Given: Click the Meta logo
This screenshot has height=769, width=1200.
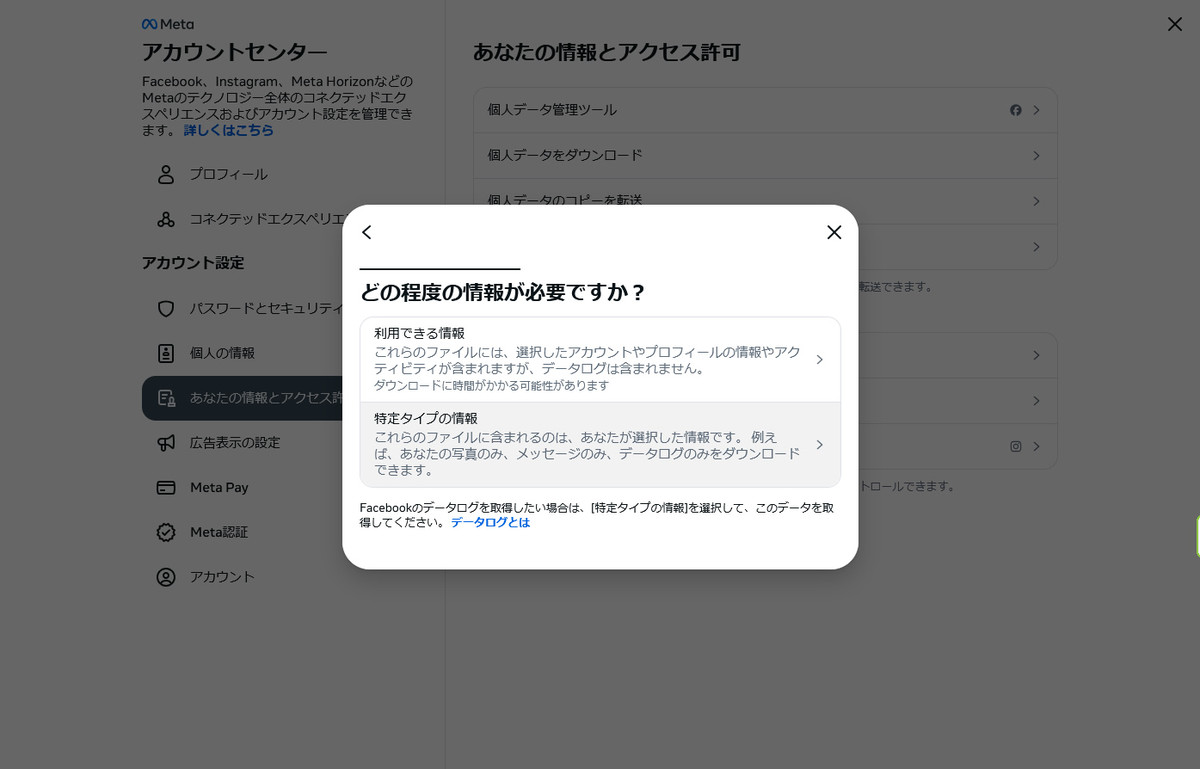Looking at the screenshot, I should click(168, 24).
